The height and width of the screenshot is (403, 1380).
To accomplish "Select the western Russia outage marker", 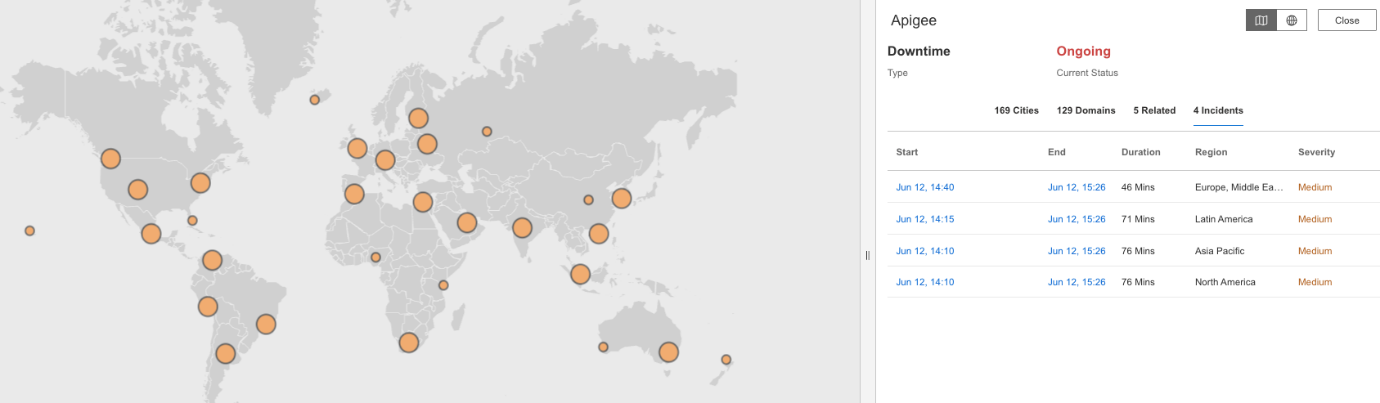I will 487,131.
